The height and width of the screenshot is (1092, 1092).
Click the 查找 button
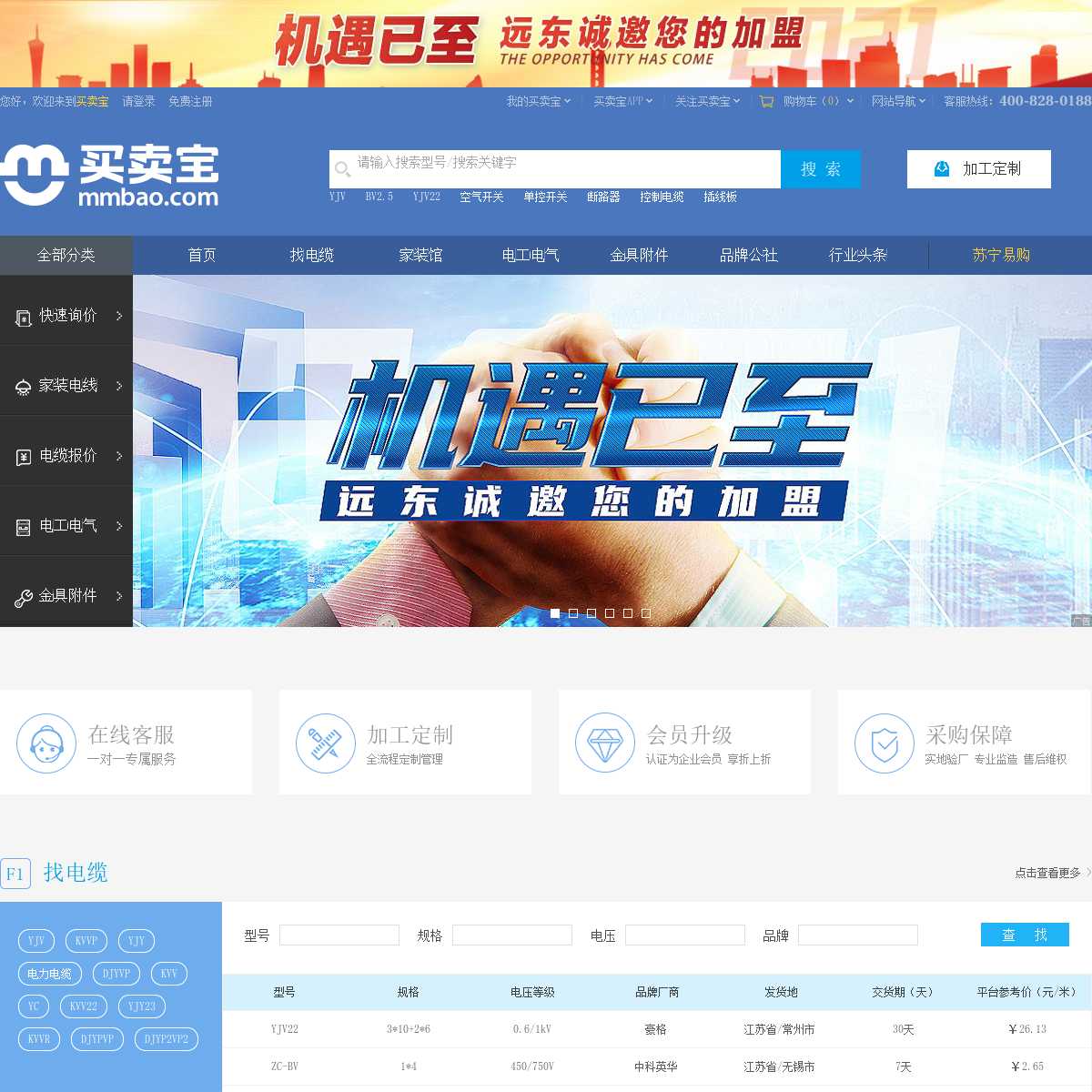[1025, 935]
